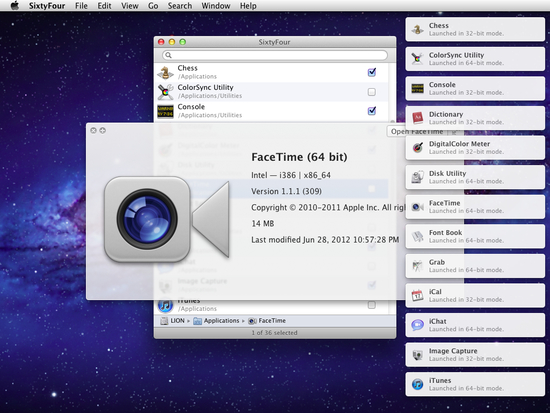Click the iChat notification icon
The width and height of the screenshot is (550, 413).
coord(417,325)
